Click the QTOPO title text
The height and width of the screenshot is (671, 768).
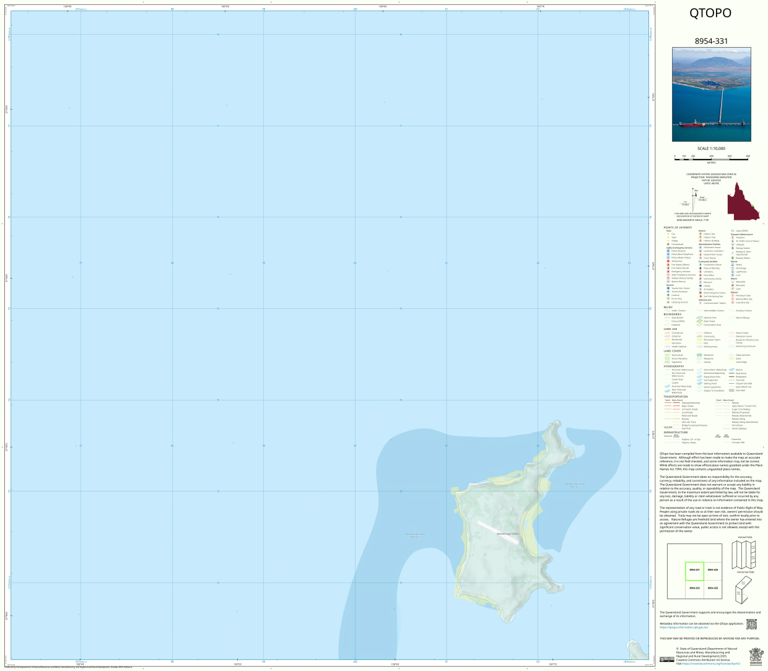tap(710, 13)
